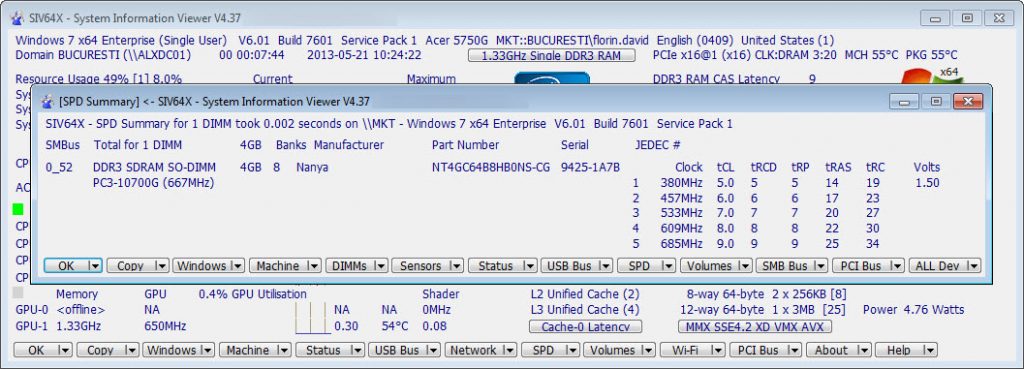This screenshot has height=369, width=1024.
Task: Maximize the main SIV64X window
Action: pos(968,18)
